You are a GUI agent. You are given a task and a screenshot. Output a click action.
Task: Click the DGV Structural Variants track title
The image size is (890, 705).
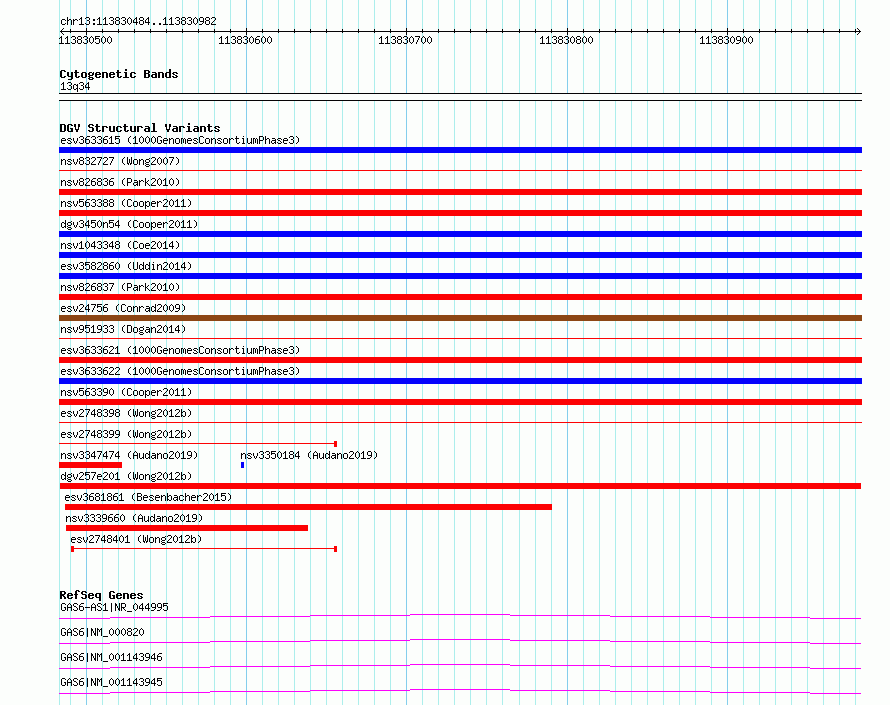(140, 128)
